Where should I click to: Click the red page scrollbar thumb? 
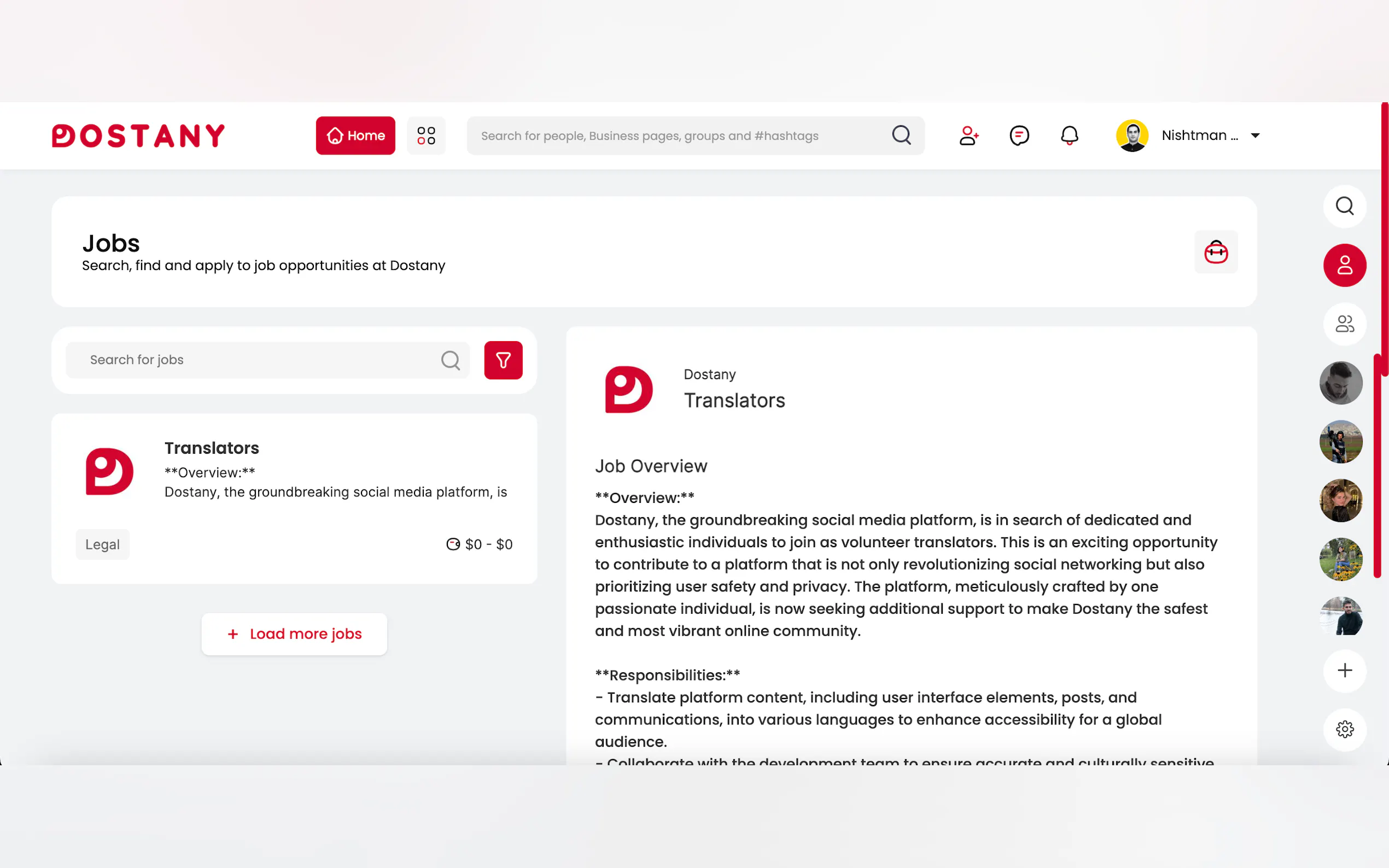click(1385, 238)
